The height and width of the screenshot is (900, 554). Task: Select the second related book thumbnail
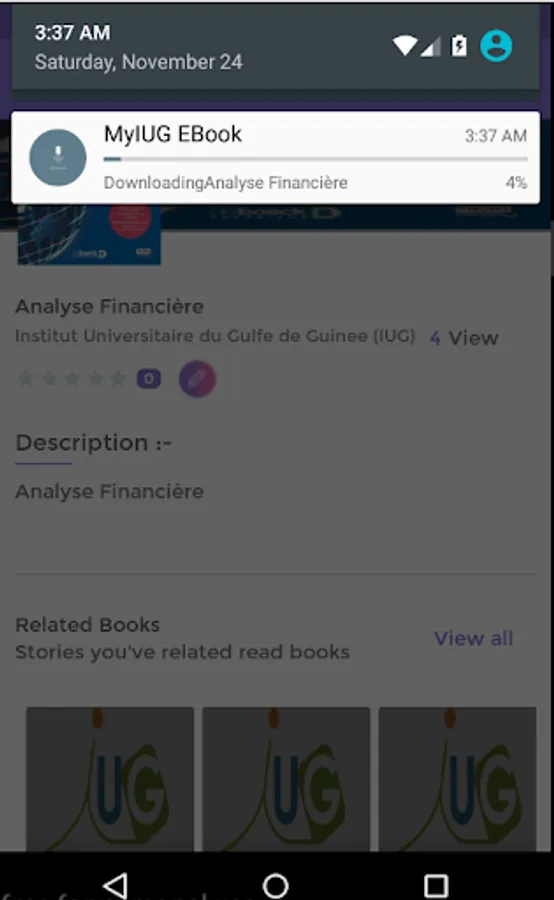point(286,779)
